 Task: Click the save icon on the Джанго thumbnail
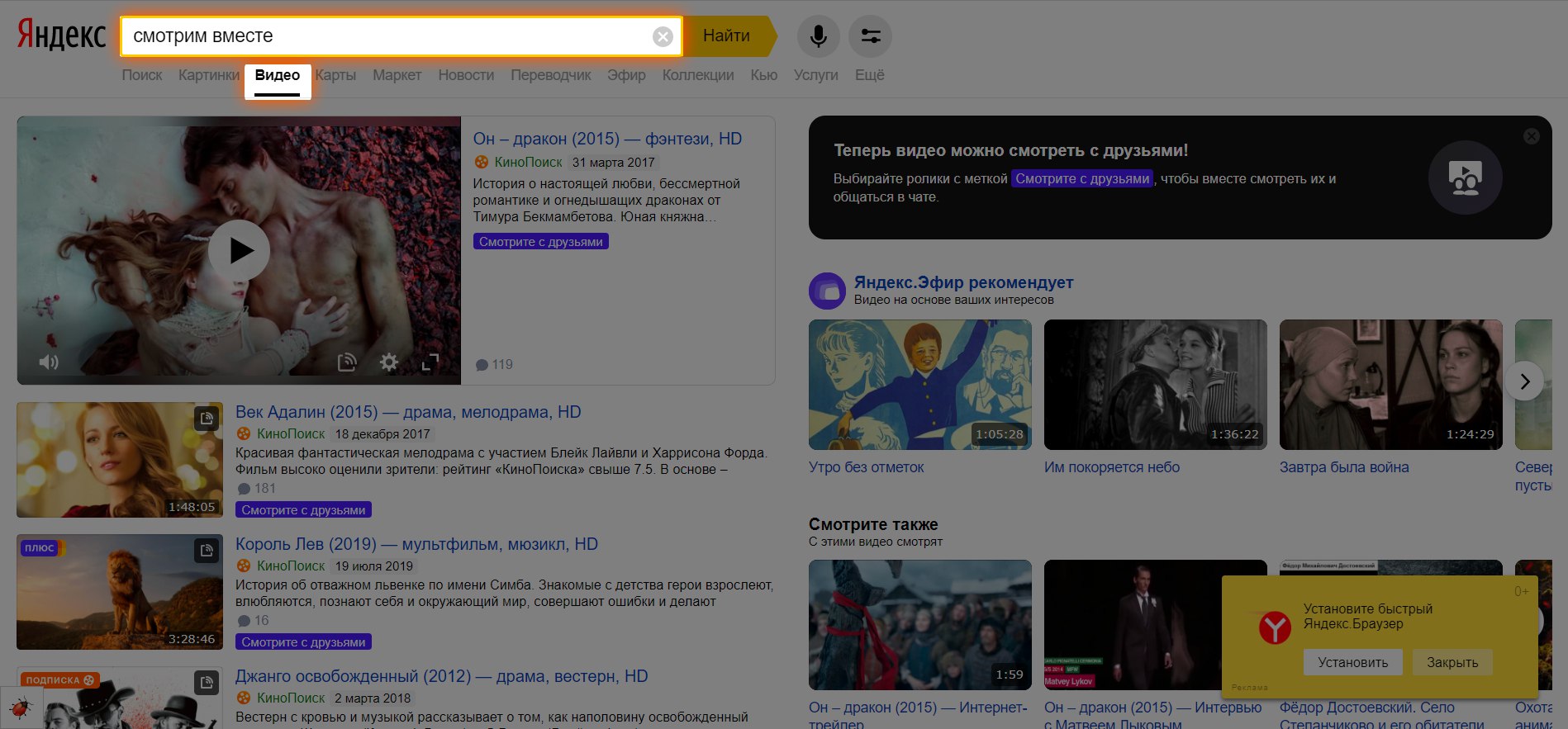pyautogui.click(x=207, y=683)
